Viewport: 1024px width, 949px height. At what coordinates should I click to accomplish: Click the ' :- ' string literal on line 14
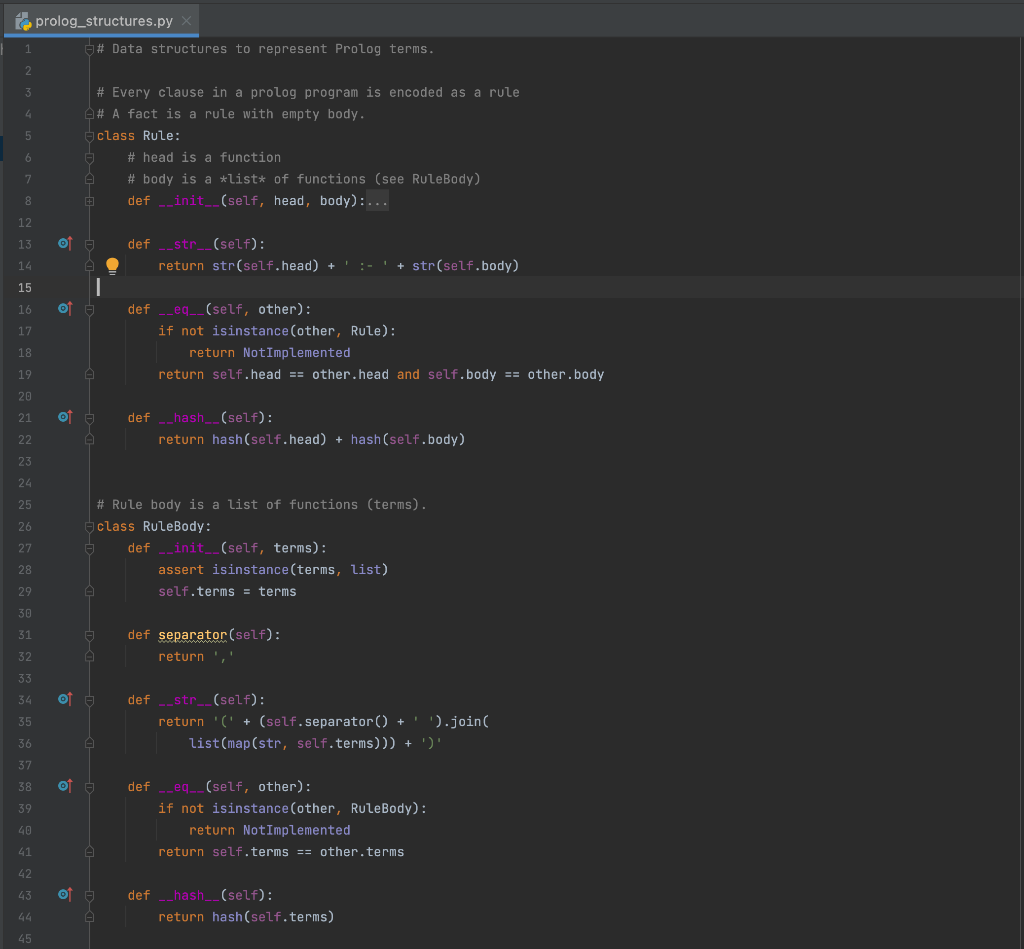(366, 266)
